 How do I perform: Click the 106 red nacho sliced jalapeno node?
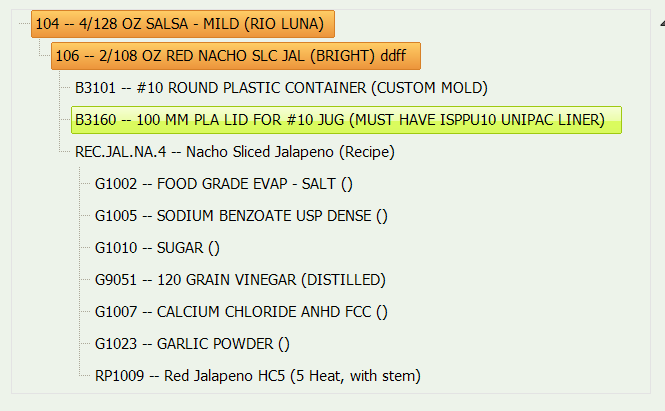(x=238, y=55)
